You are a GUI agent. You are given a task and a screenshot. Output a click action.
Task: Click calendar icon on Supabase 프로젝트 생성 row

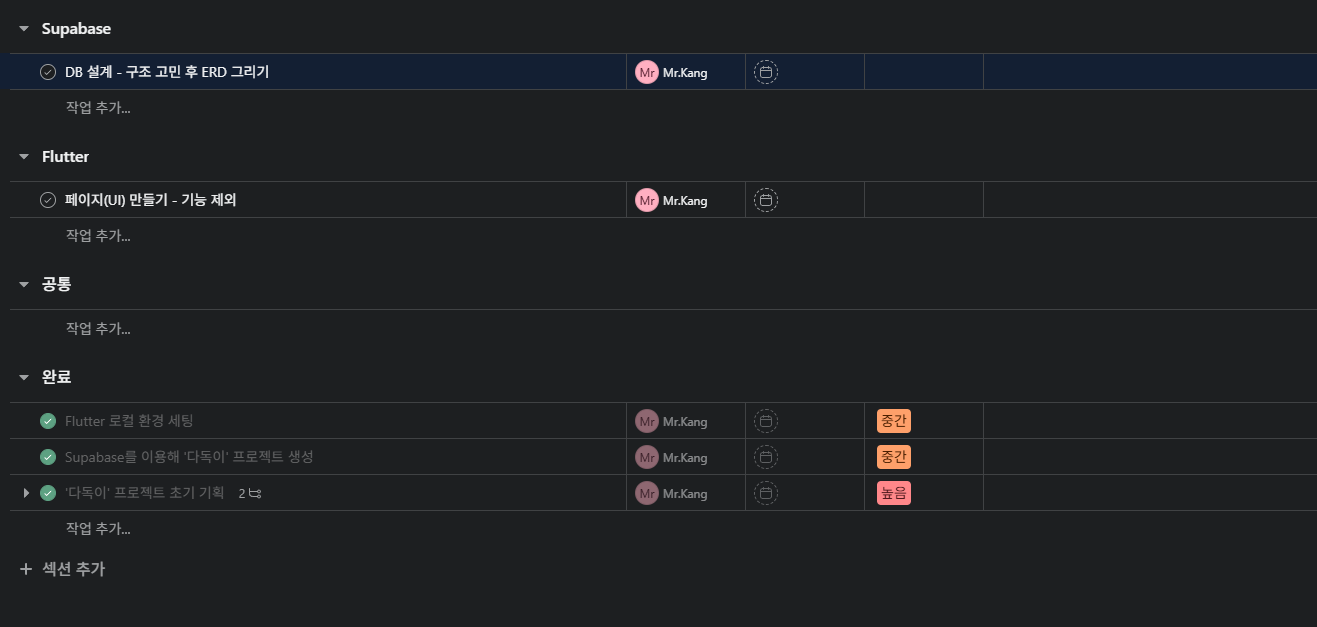click(765, 457)
